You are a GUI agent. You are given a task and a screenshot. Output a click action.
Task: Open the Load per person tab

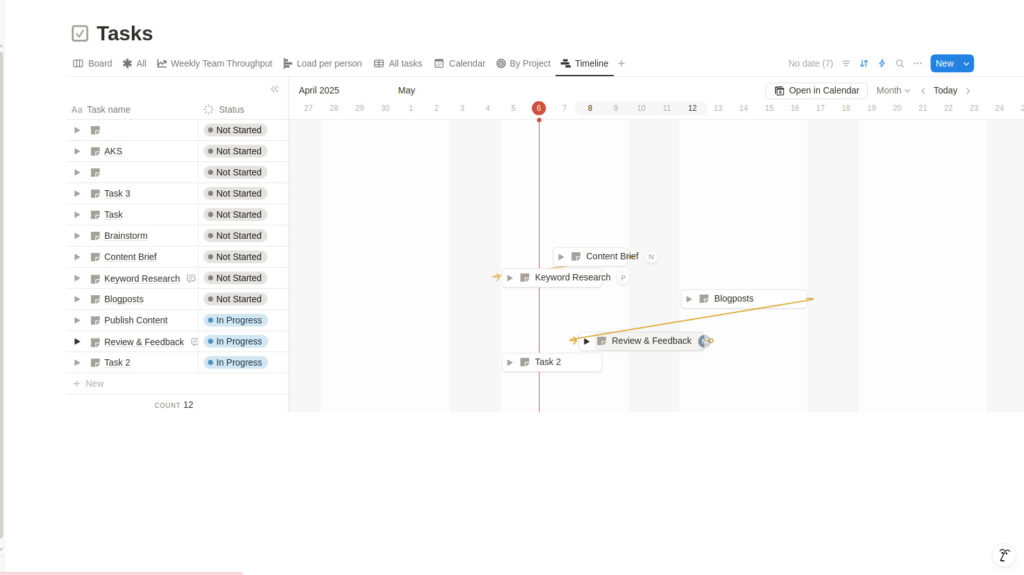322,63
